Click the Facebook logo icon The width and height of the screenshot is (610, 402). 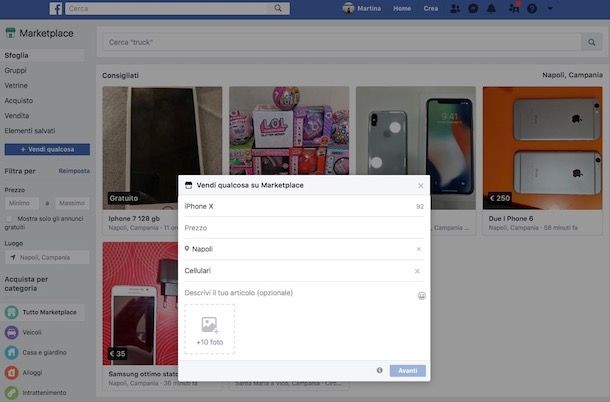click(56, 9)
